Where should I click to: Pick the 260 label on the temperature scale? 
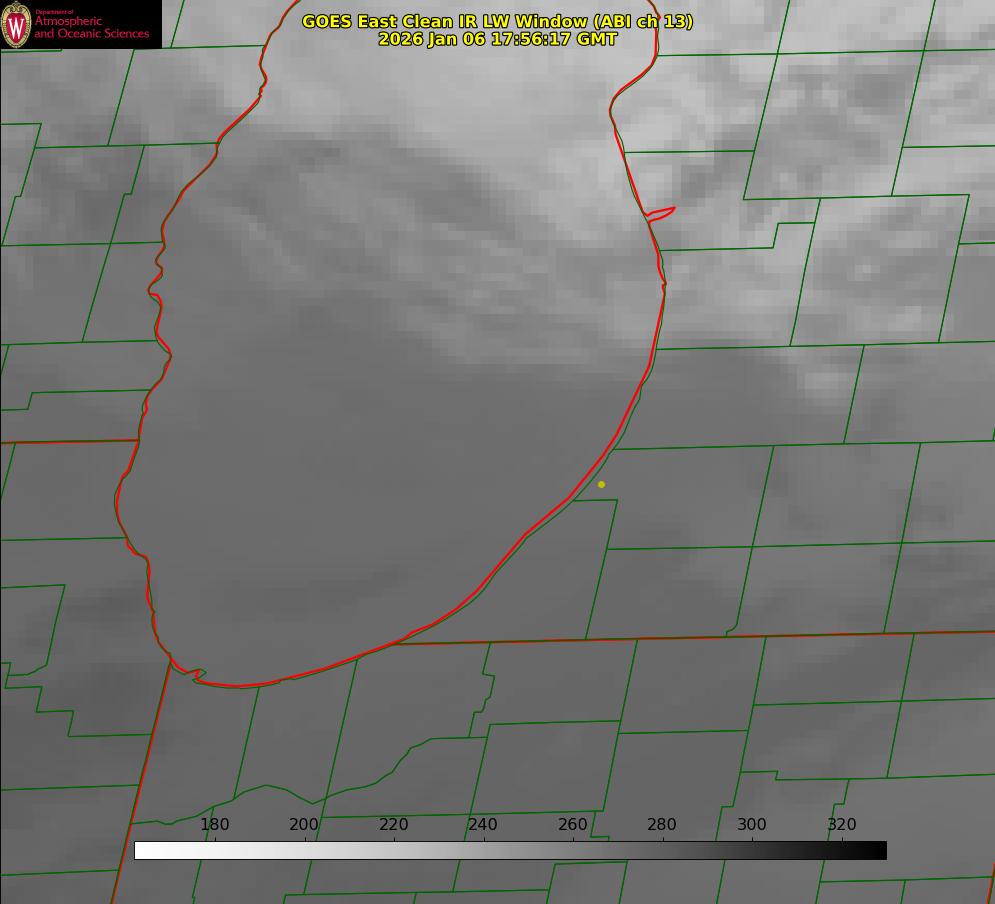click(x=572, y=825)
